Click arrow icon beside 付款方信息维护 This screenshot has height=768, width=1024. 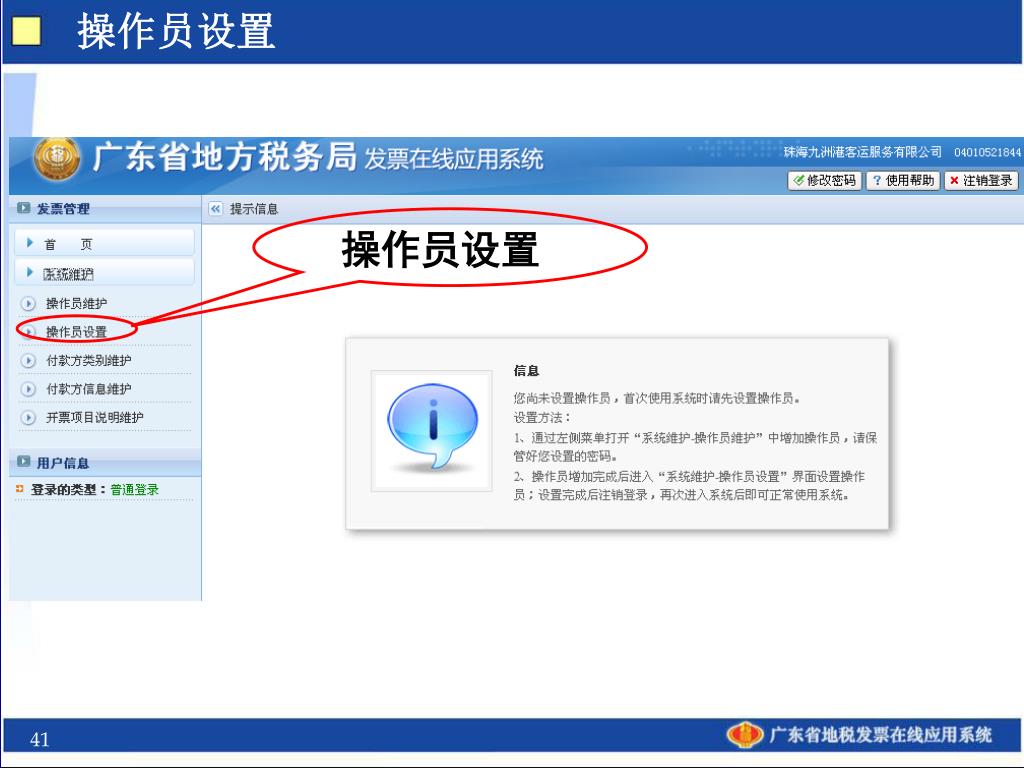point(28,389)
